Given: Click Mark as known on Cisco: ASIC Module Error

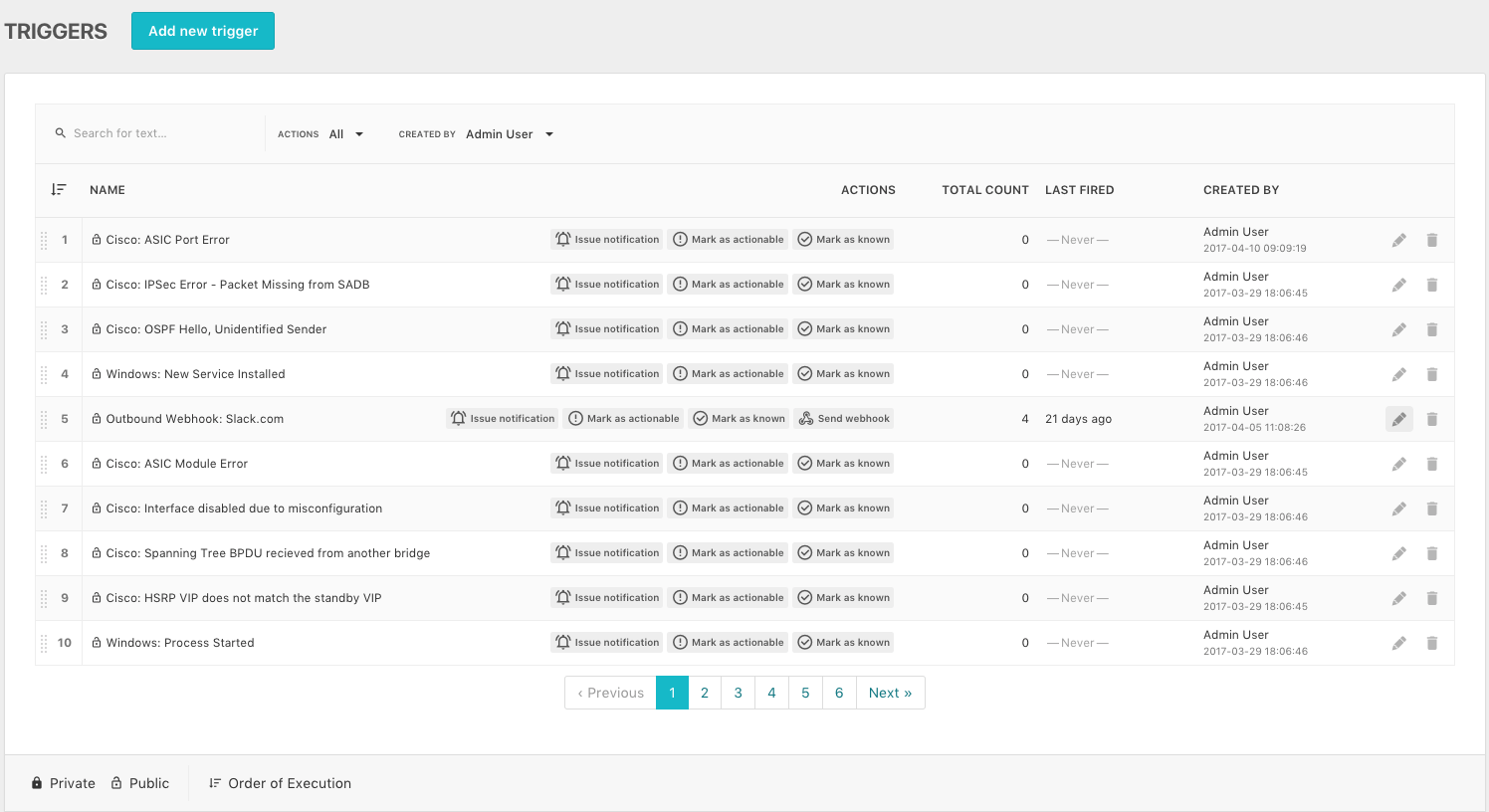Looking at the screenshot, I should [843, 463].
